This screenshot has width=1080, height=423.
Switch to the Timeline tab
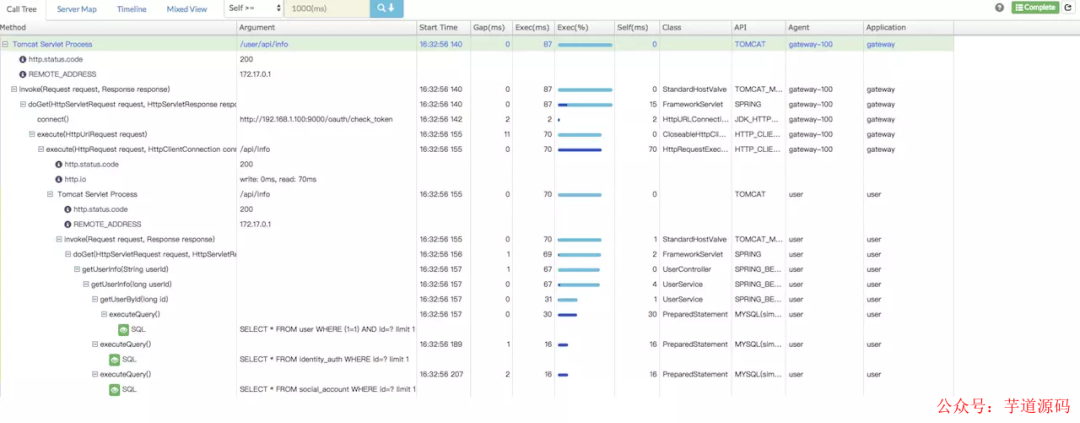click(132, 9)
